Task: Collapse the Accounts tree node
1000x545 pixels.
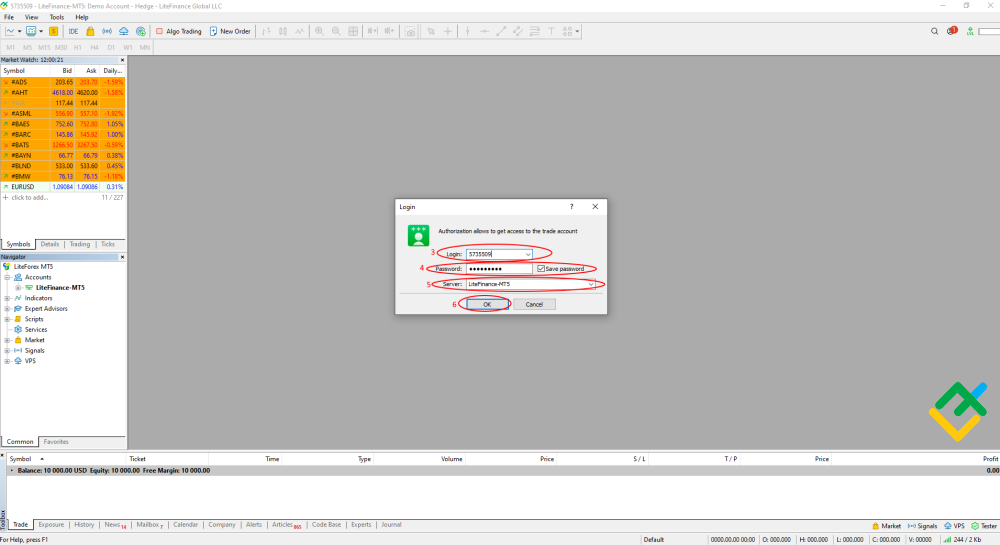Action: [8, 277]
